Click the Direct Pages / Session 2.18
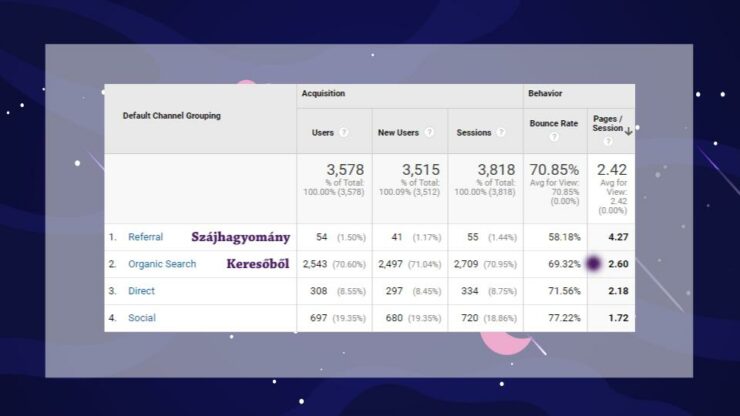740x416 pixels. click(618, 291)
